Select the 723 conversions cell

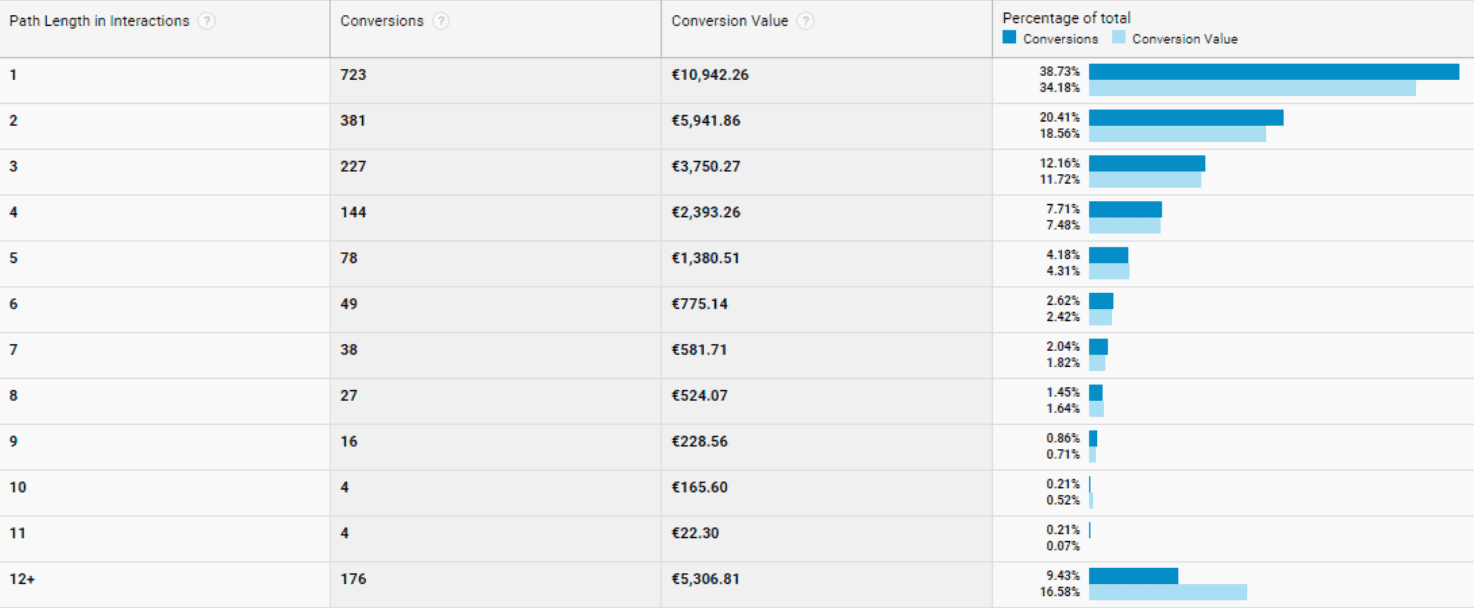496,80
